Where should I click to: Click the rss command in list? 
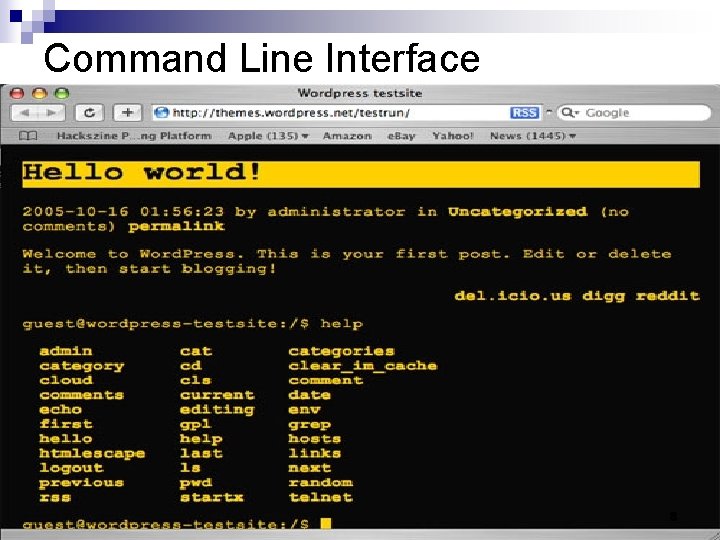pos(55,497)
